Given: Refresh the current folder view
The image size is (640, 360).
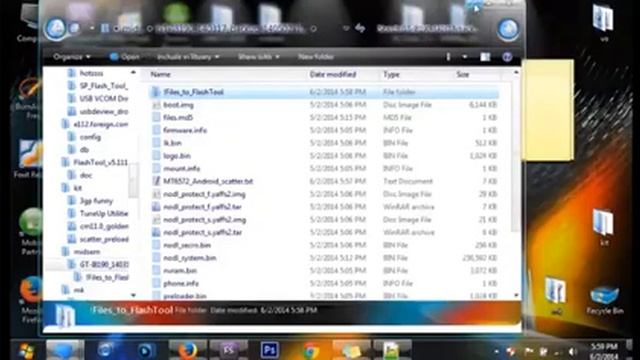Looking at the screenshot, I should click(x=360, y=28).
